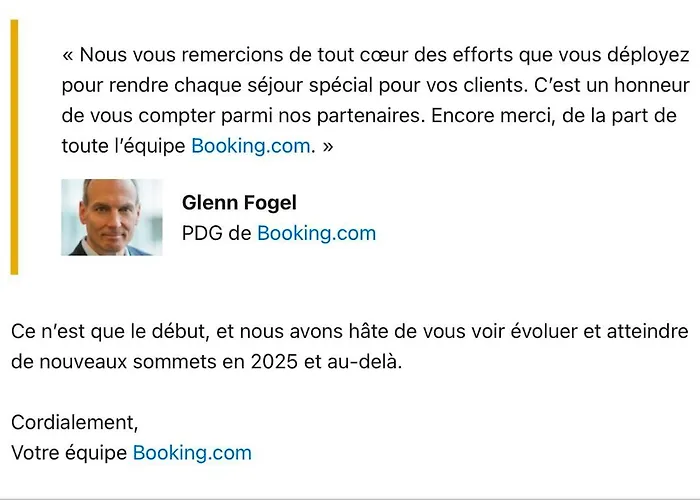Click the 'Ce n'est que le début' sentence

coord(350,332)
